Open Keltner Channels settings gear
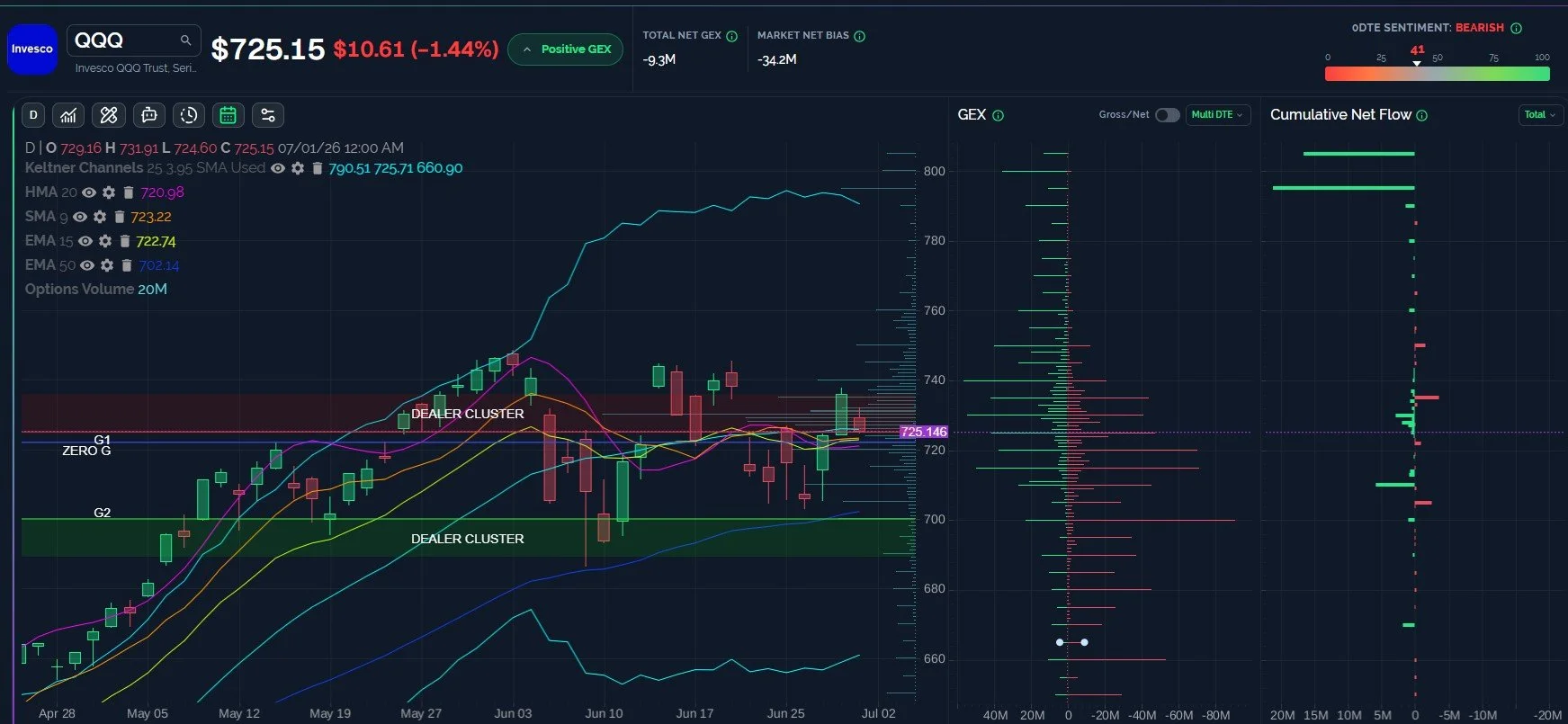 coord(298,168)
